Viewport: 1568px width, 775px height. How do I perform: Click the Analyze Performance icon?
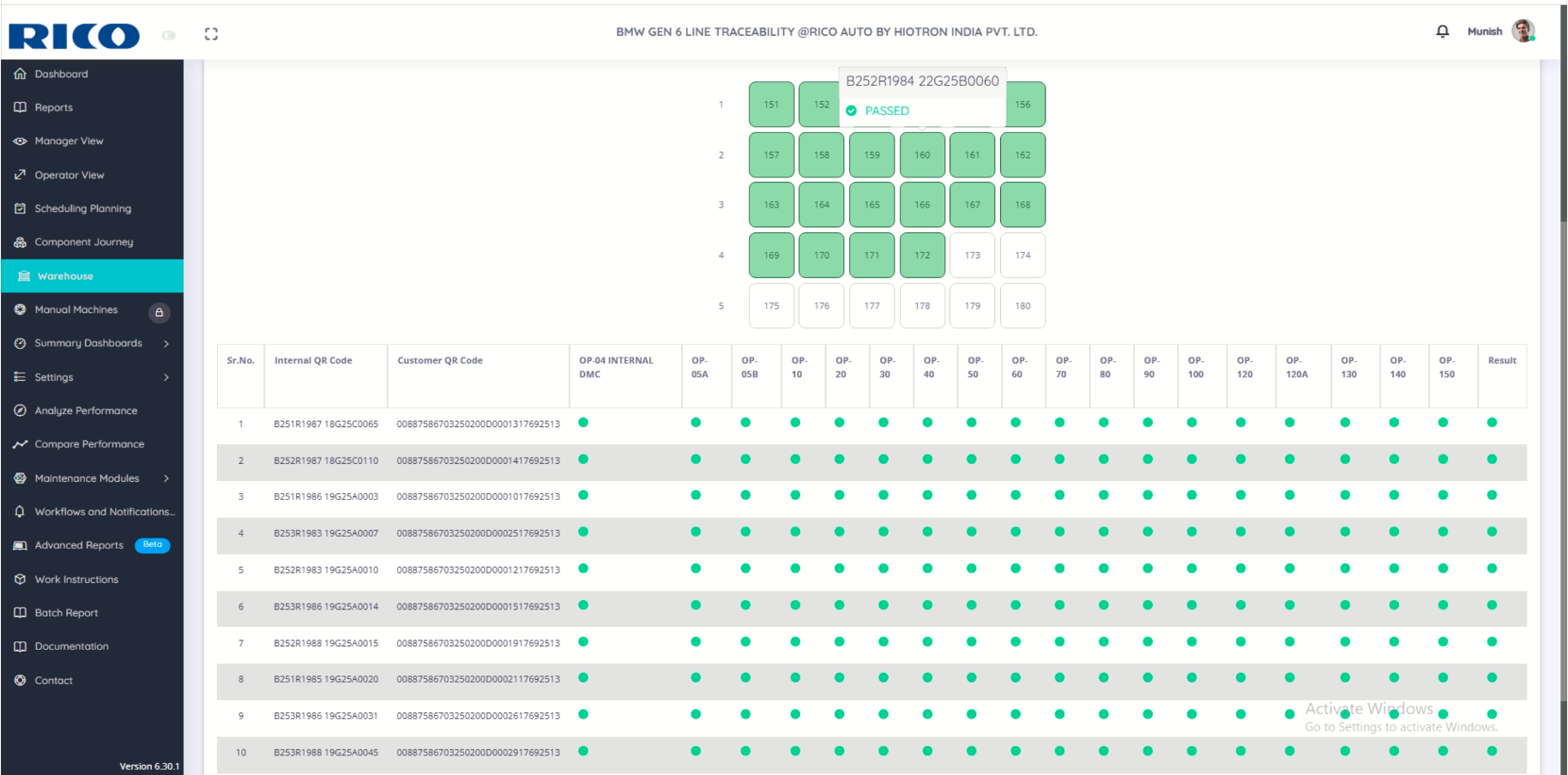[x=20, y=411]
